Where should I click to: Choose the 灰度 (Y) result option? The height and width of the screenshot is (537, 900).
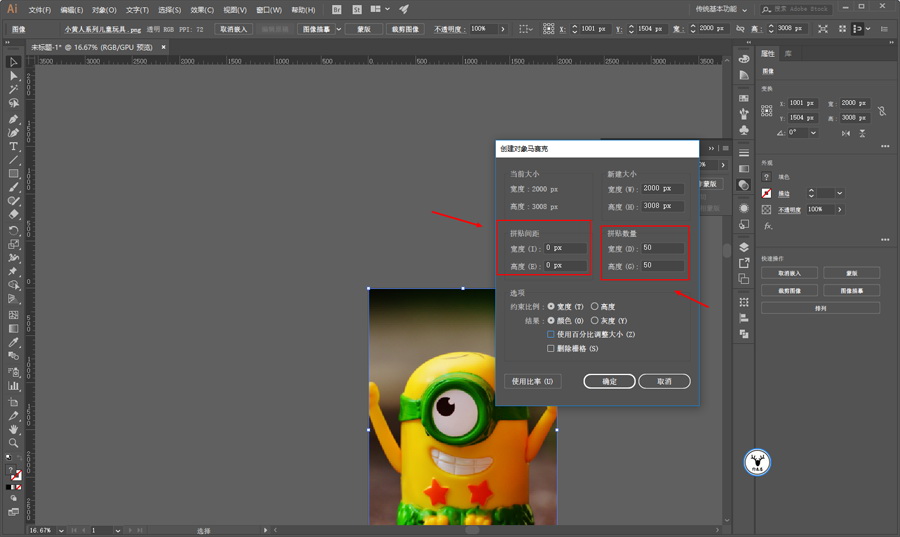pyautogui.click(x=595, y=321)
